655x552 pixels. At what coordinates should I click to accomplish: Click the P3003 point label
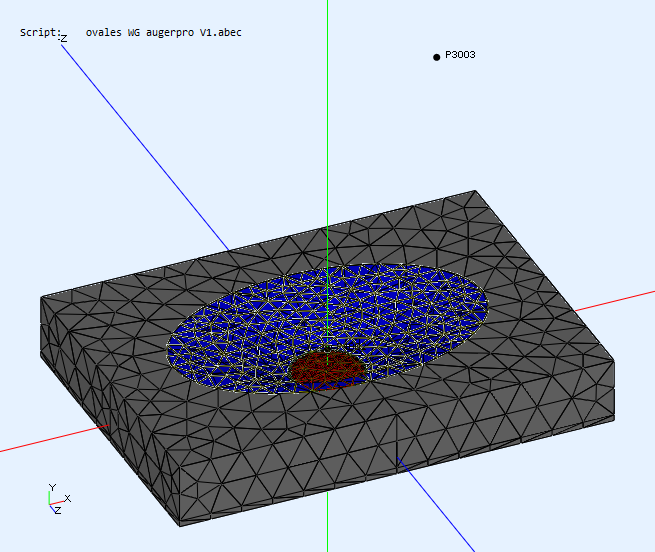460,55
